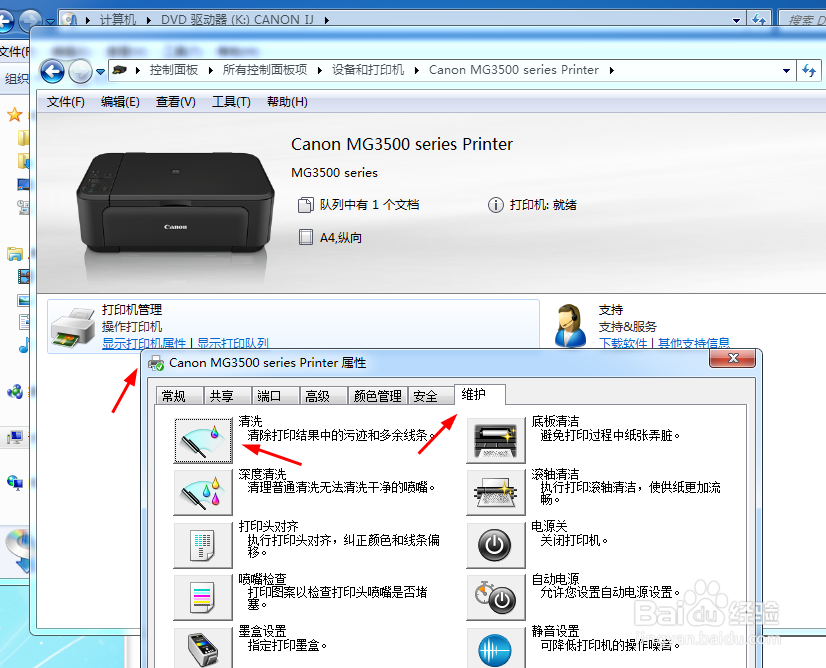Click the info icon beside 打印机: 就绪
Screen dimensions: 826x668
click(x=496, y=205)
